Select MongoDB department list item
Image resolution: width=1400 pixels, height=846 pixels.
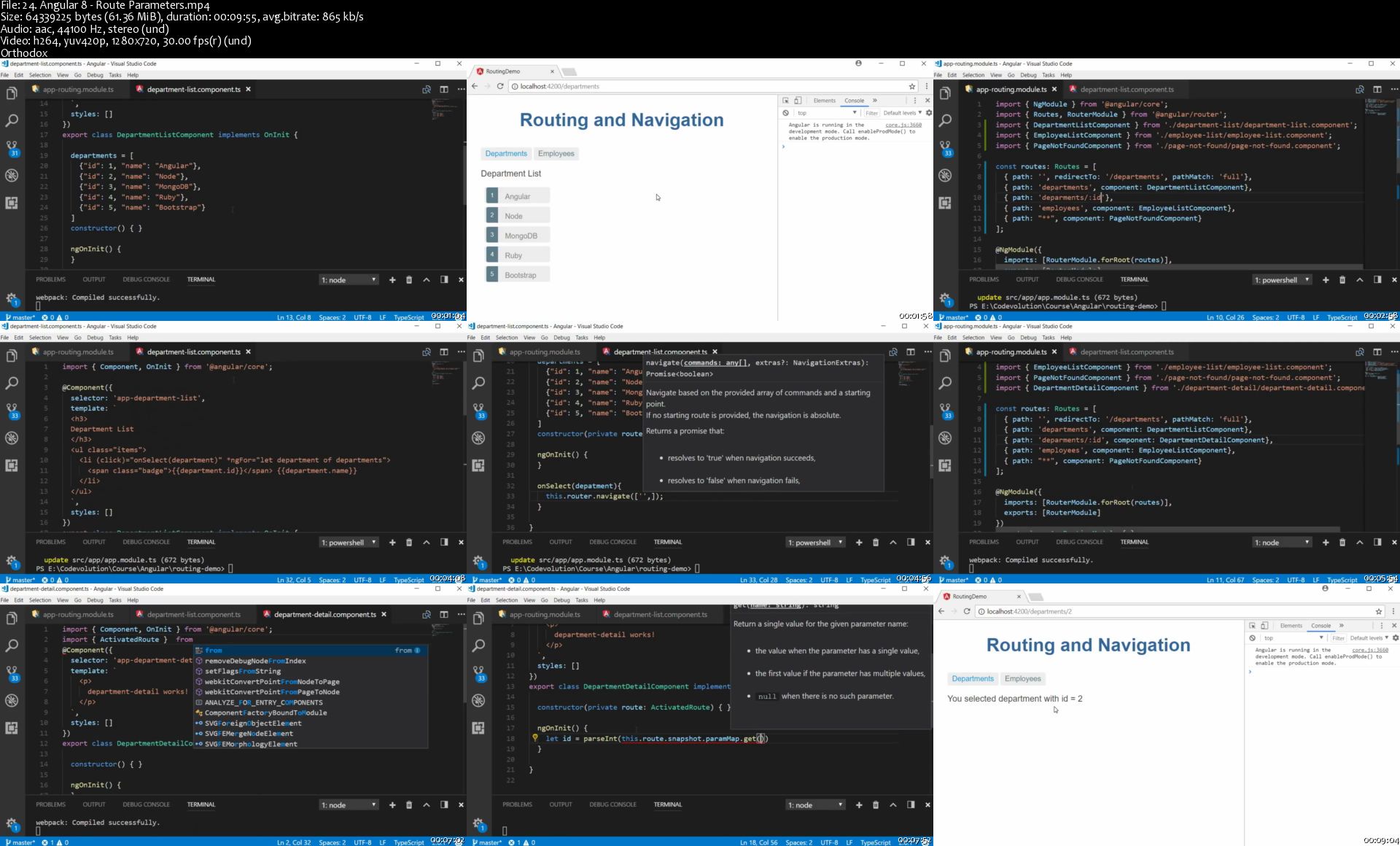518,235
